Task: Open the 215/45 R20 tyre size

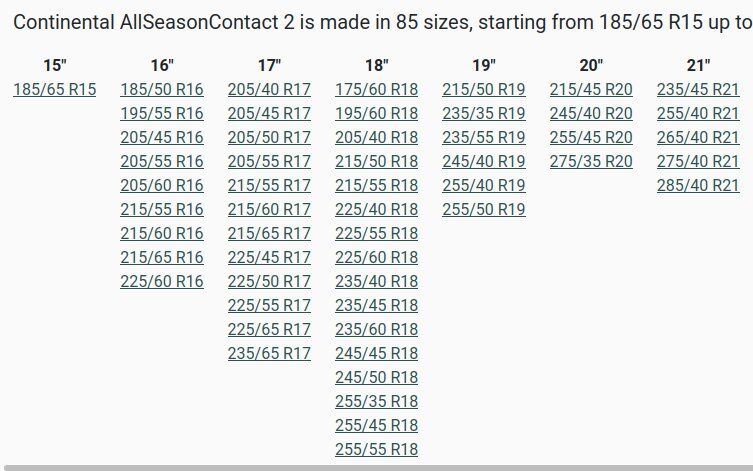Action: [591, 90]
